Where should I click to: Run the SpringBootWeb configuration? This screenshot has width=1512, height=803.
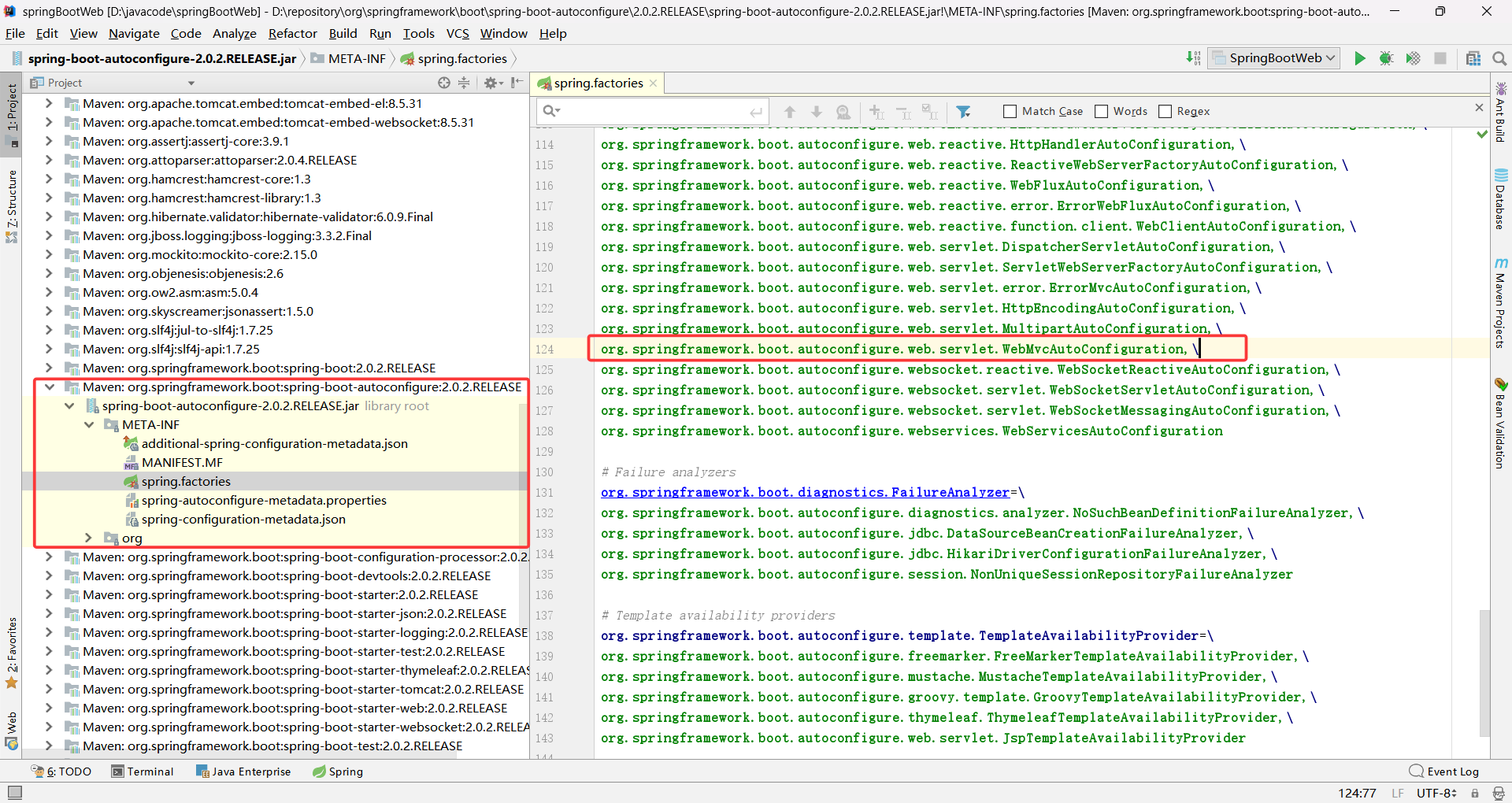pyautogui.click(x=1360, y=58)
